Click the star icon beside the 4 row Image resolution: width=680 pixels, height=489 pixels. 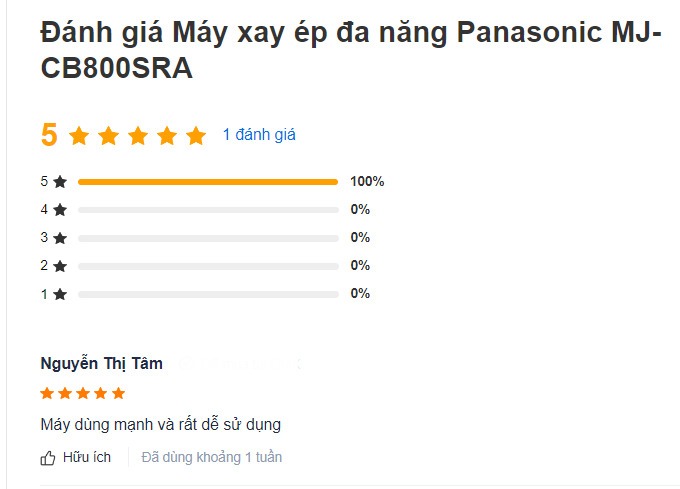60,210
